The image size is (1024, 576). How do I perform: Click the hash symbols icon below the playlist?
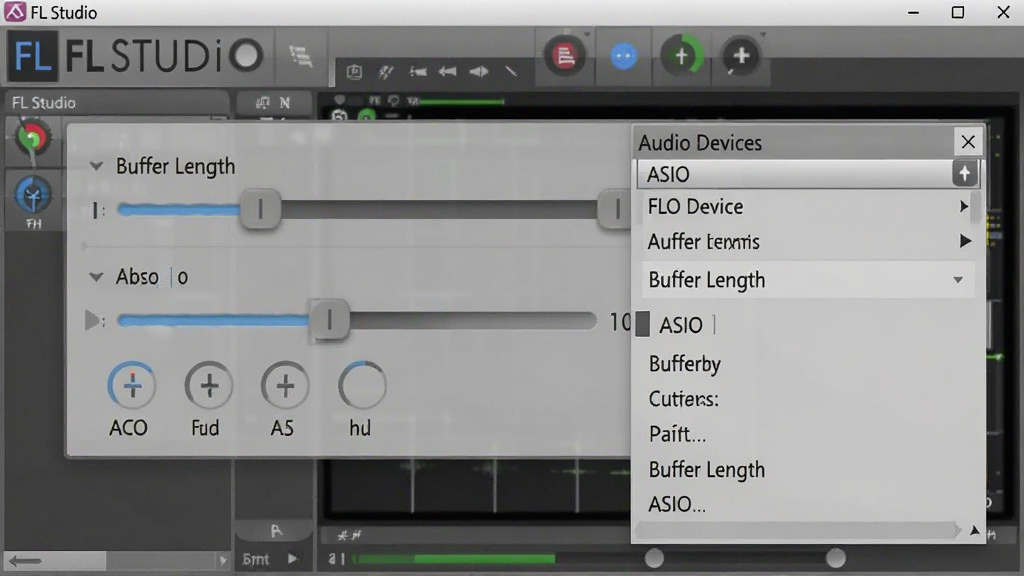click(x=349, y=536)
